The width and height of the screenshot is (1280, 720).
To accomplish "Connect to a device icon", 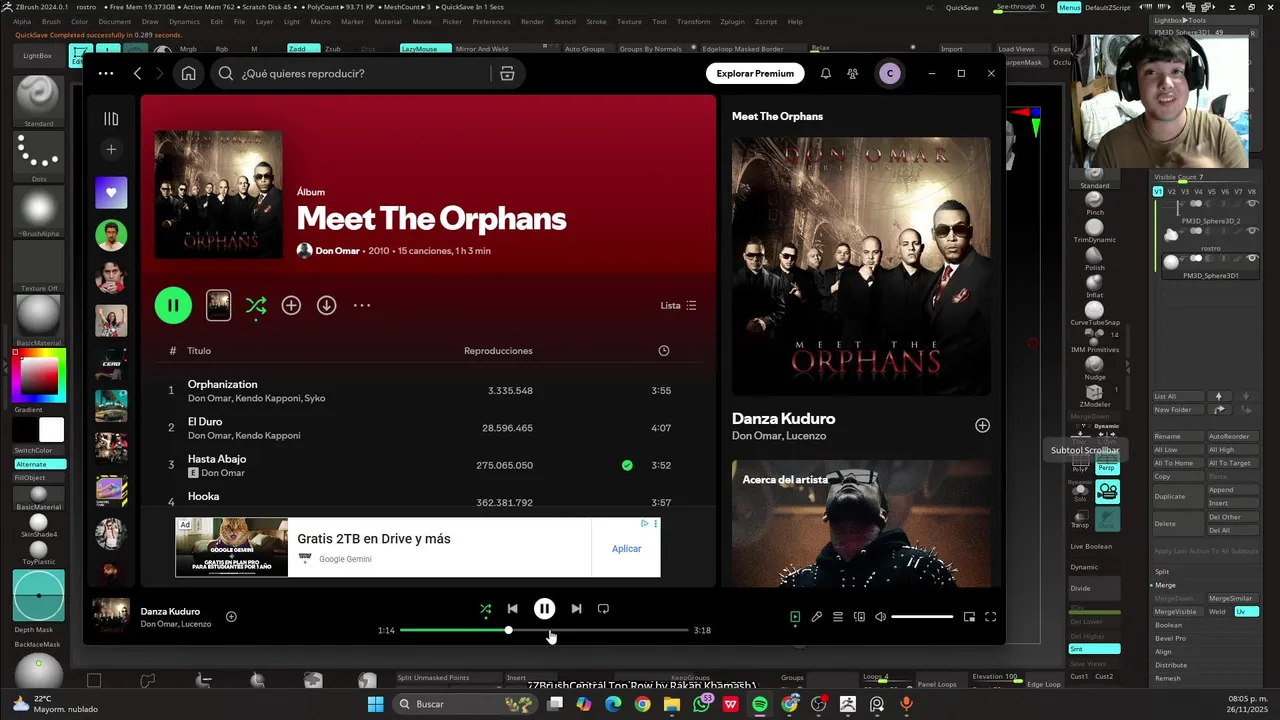I will tap(859, 617).
